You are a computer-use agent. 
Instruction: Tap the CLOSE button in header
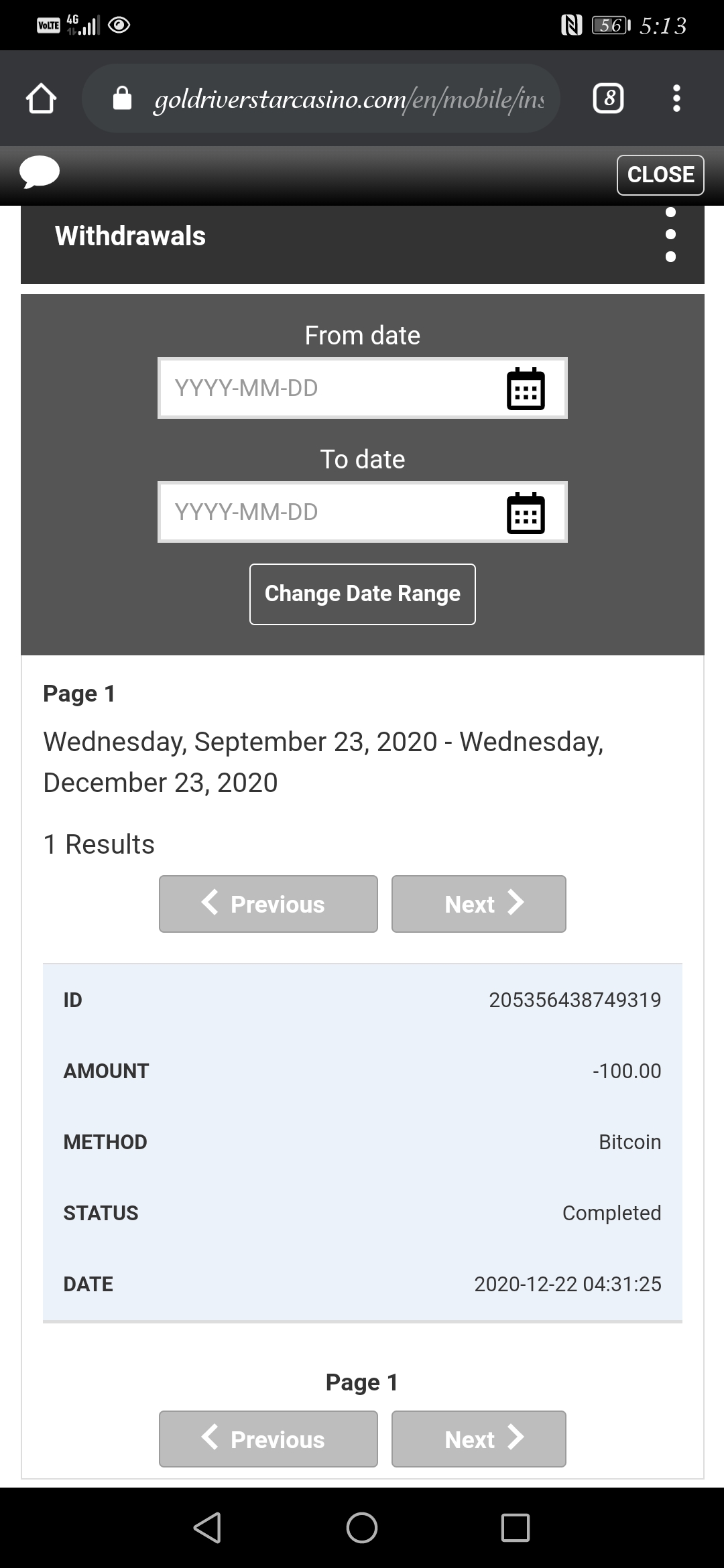coord(660,175)
